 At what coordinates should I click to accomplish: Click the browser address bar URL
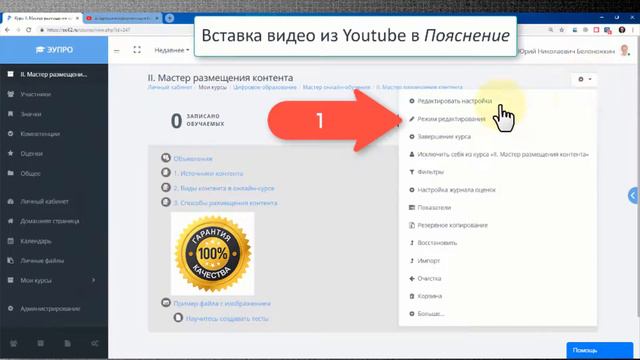[x=88, y=30]
